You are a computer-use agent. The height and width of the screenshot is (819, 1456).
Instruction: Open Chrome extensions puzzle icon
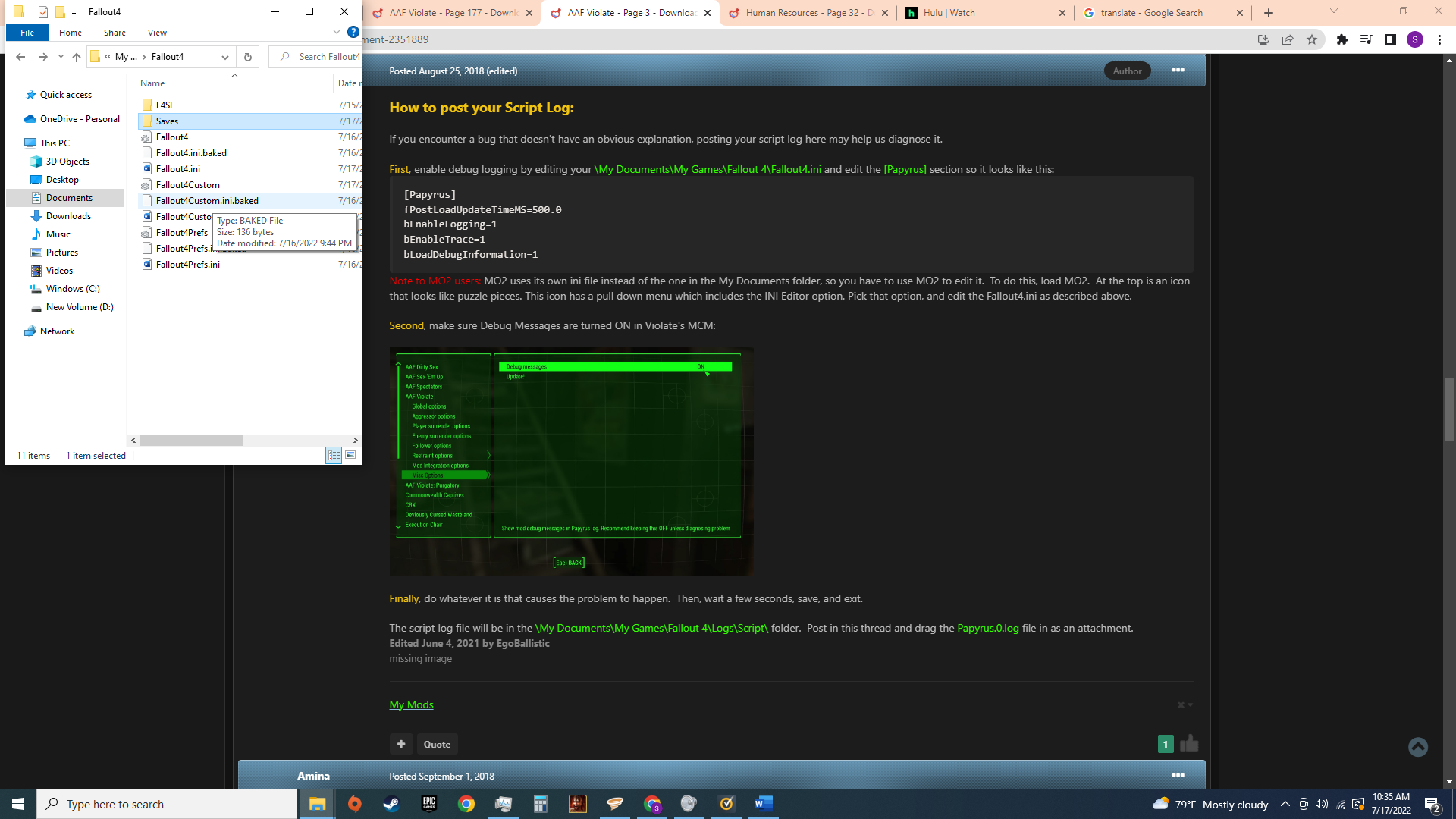(x=1342, y=39)
